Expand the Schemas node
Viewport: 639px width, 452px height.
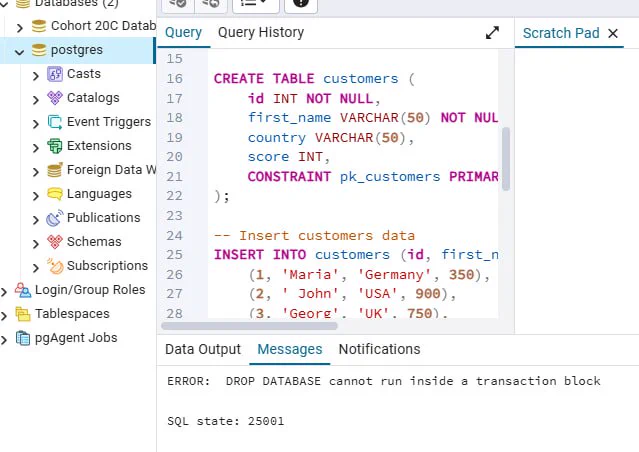tap(36, 244)
